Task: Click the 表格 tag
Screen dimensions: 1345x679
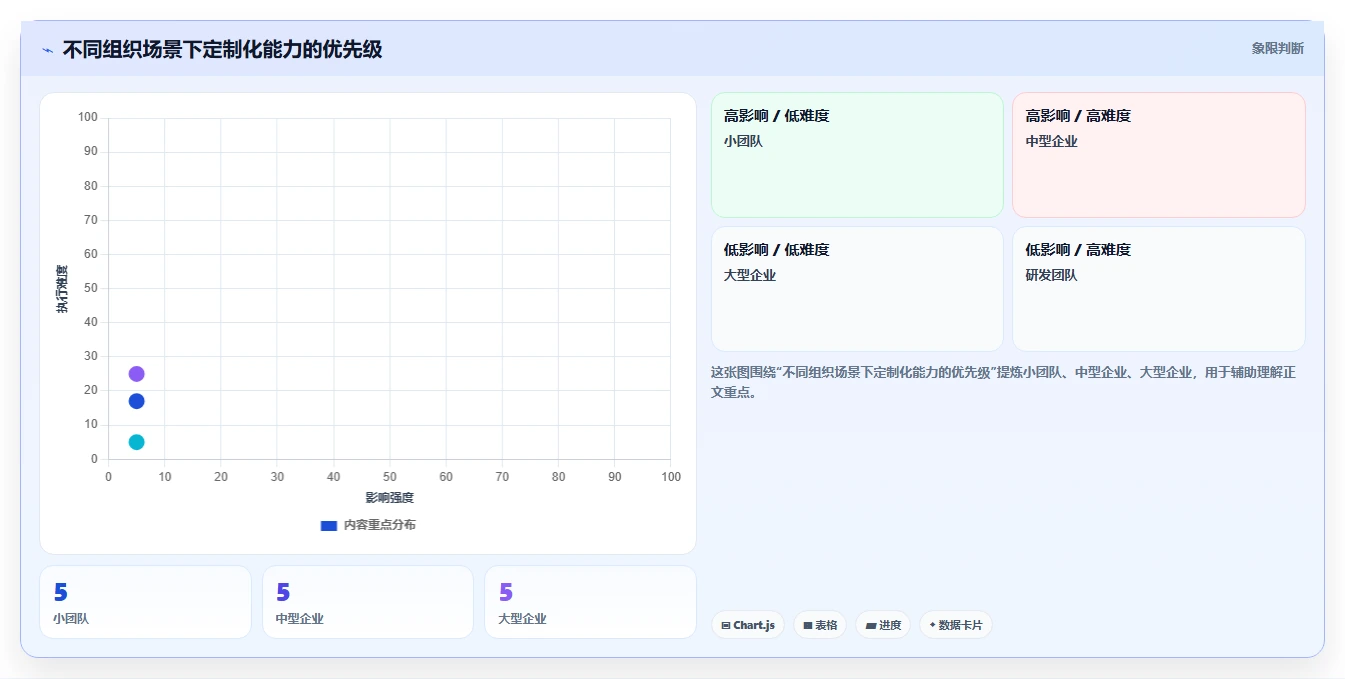Action: click(820, 625)
